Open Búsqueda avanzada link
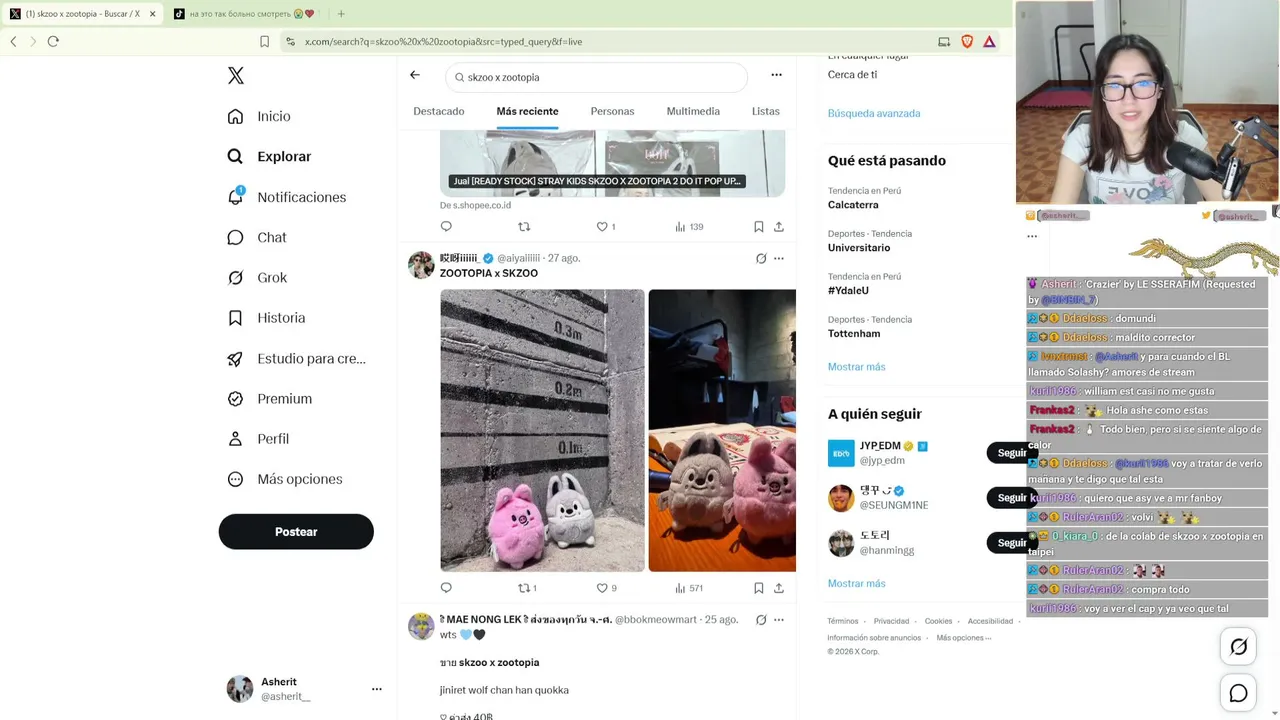The image size is (1280, 720). point(874,113)
